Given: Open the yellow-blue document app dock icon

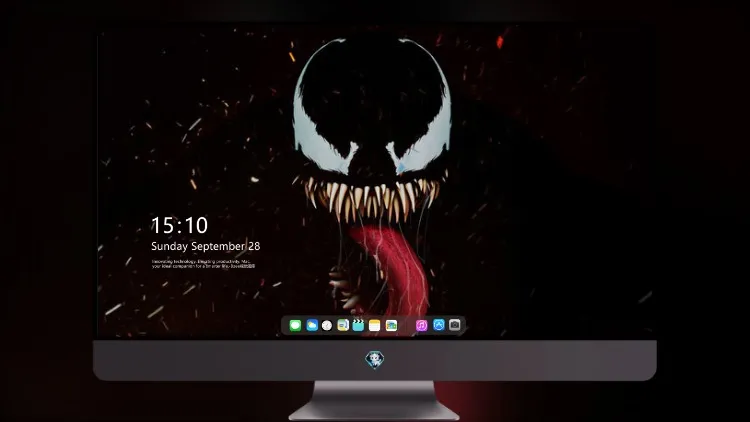Looking at the screenshot, I should click(342, 325).
